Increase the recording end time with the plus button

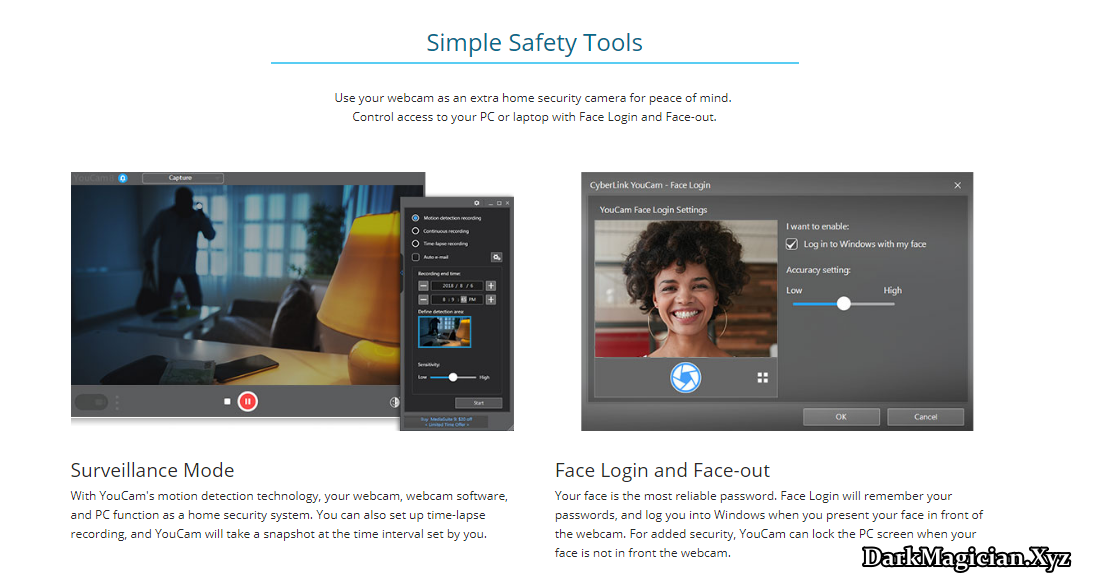[491, 300]
